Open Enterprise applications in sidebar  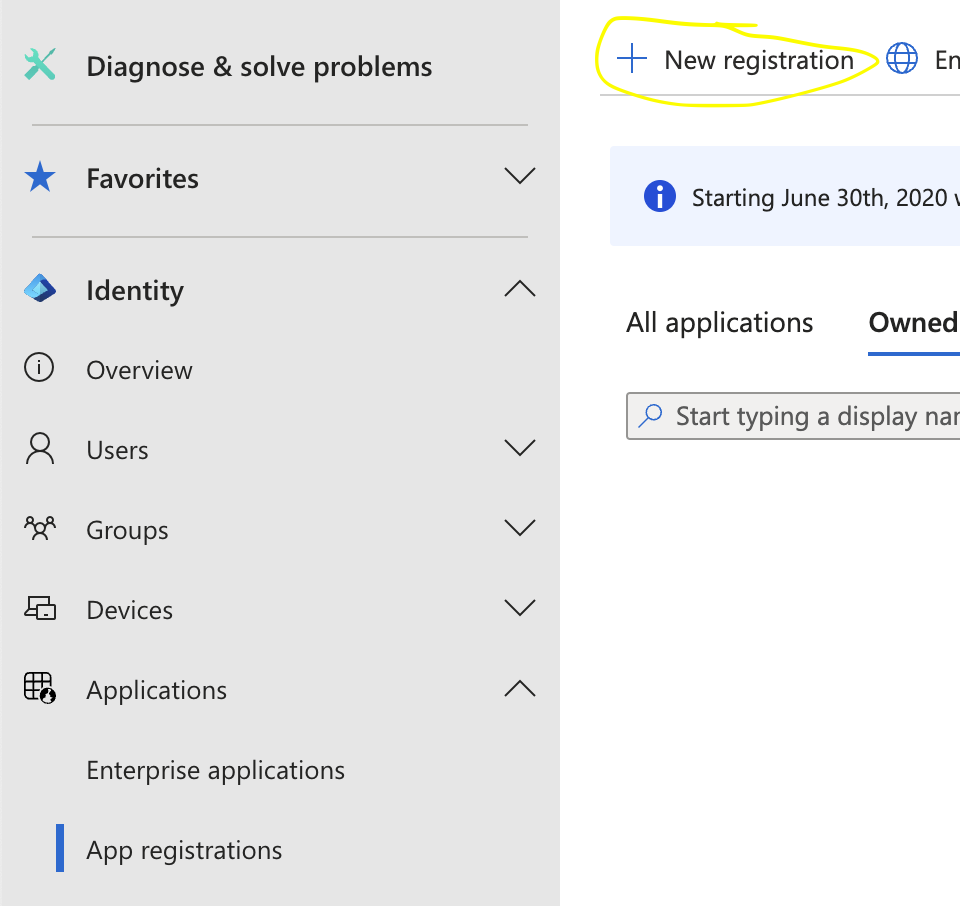click(x=215, y=771)
